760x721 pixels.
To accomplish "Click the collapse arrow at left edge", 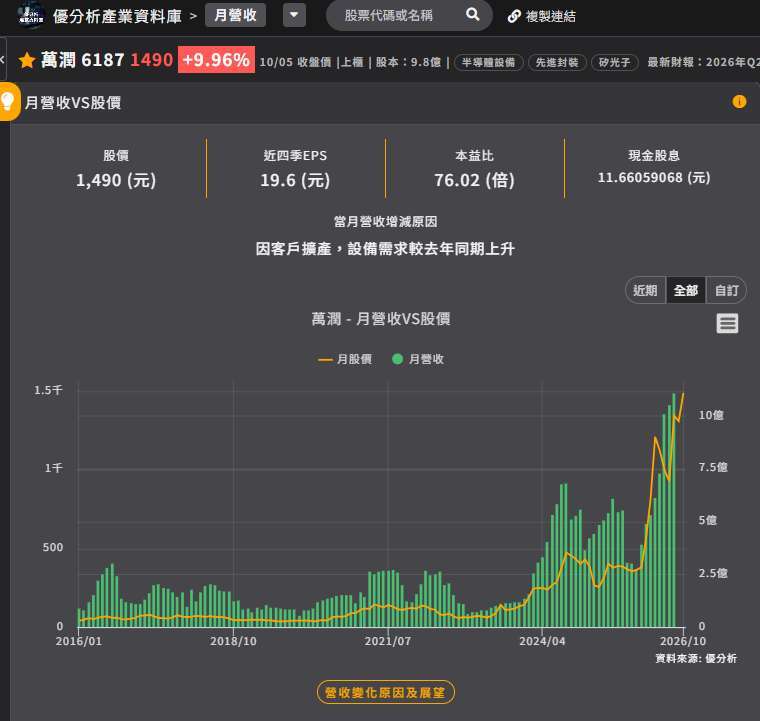I will point(2,60).
